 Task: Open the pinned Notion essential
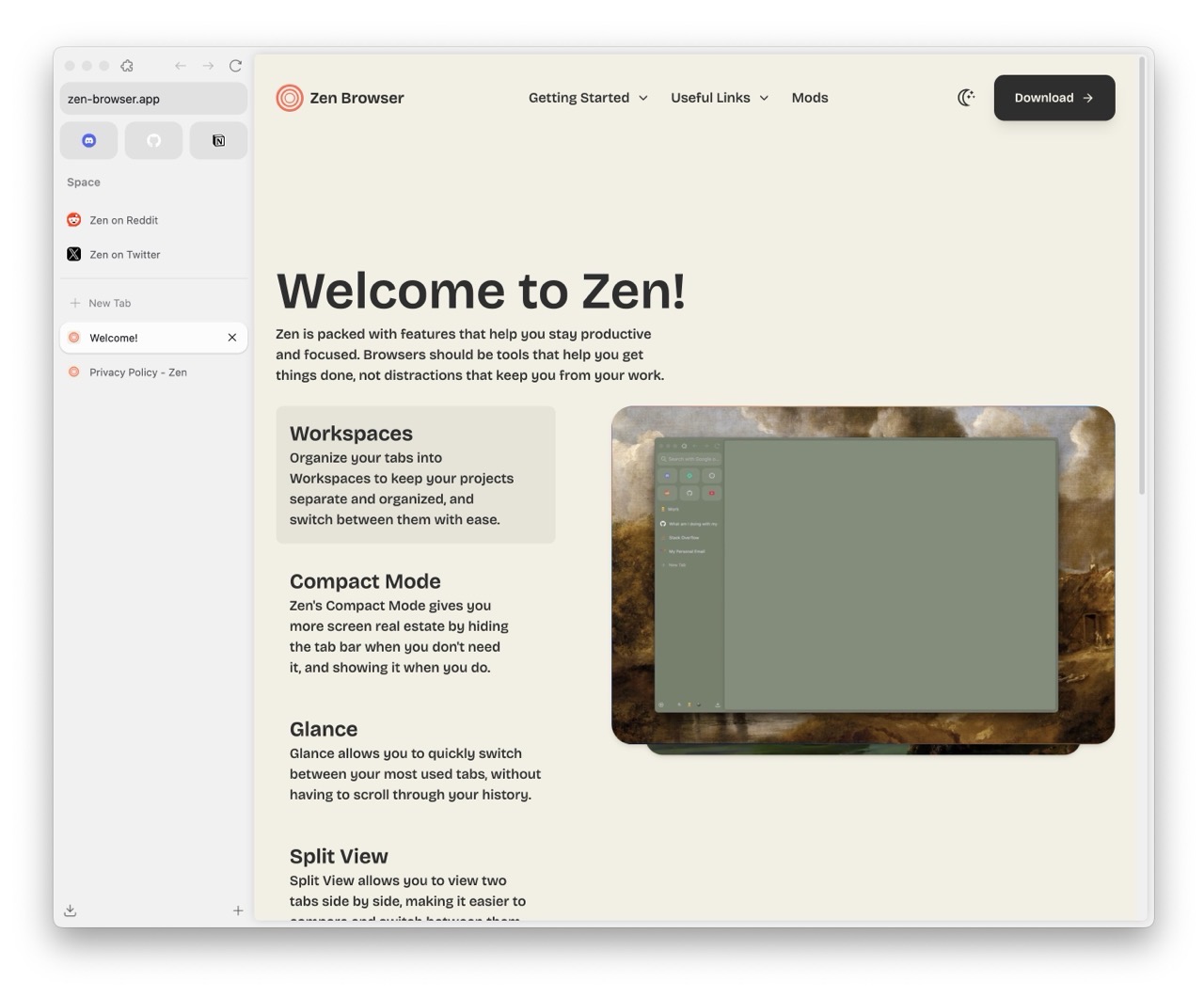pyautogui.click(x=218, y=140)
